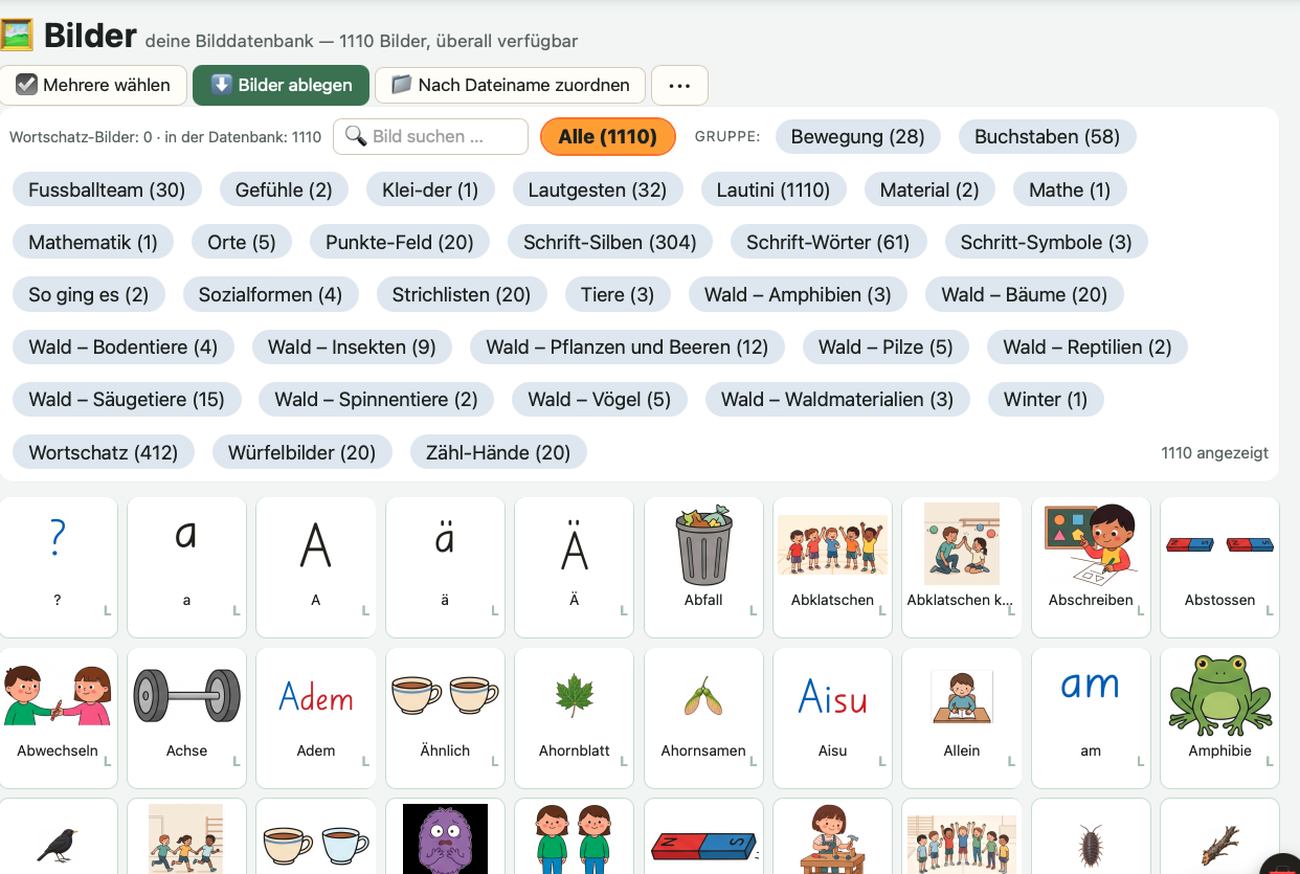Filter by Wald – Insekten (9)

click(x=352, y=347)
